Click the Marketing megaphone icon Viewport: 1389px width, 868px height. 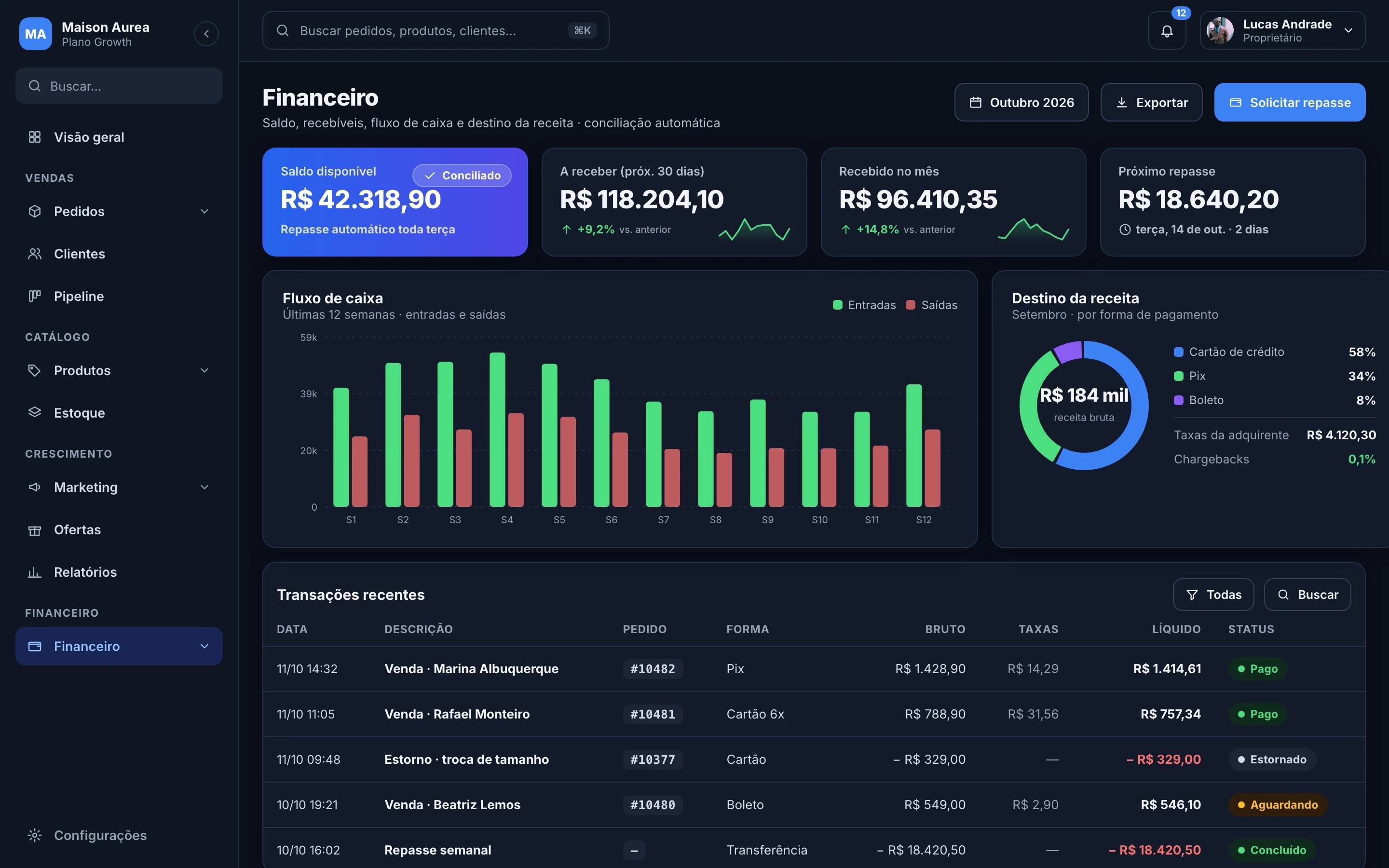pos(34,487)
